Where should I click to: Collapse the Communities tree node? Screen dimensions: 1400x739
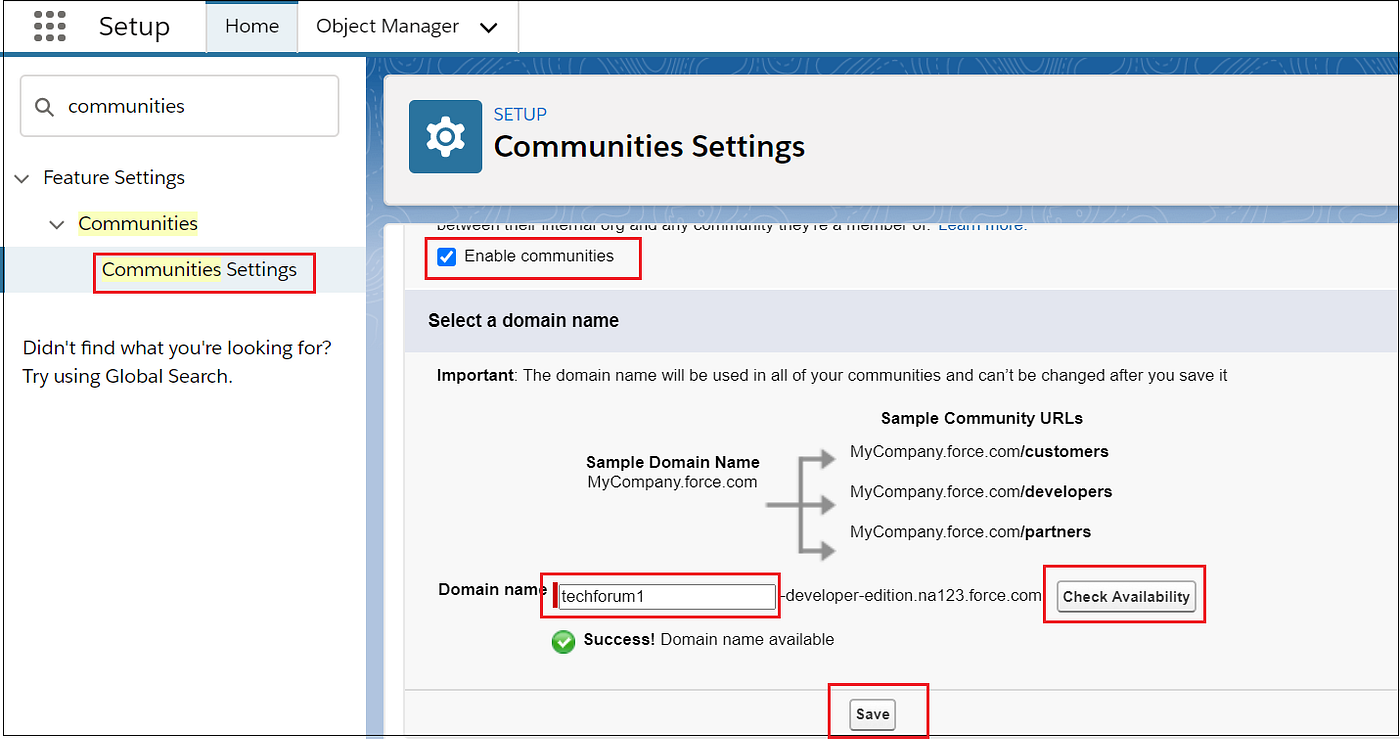click(x=56, y=223)
